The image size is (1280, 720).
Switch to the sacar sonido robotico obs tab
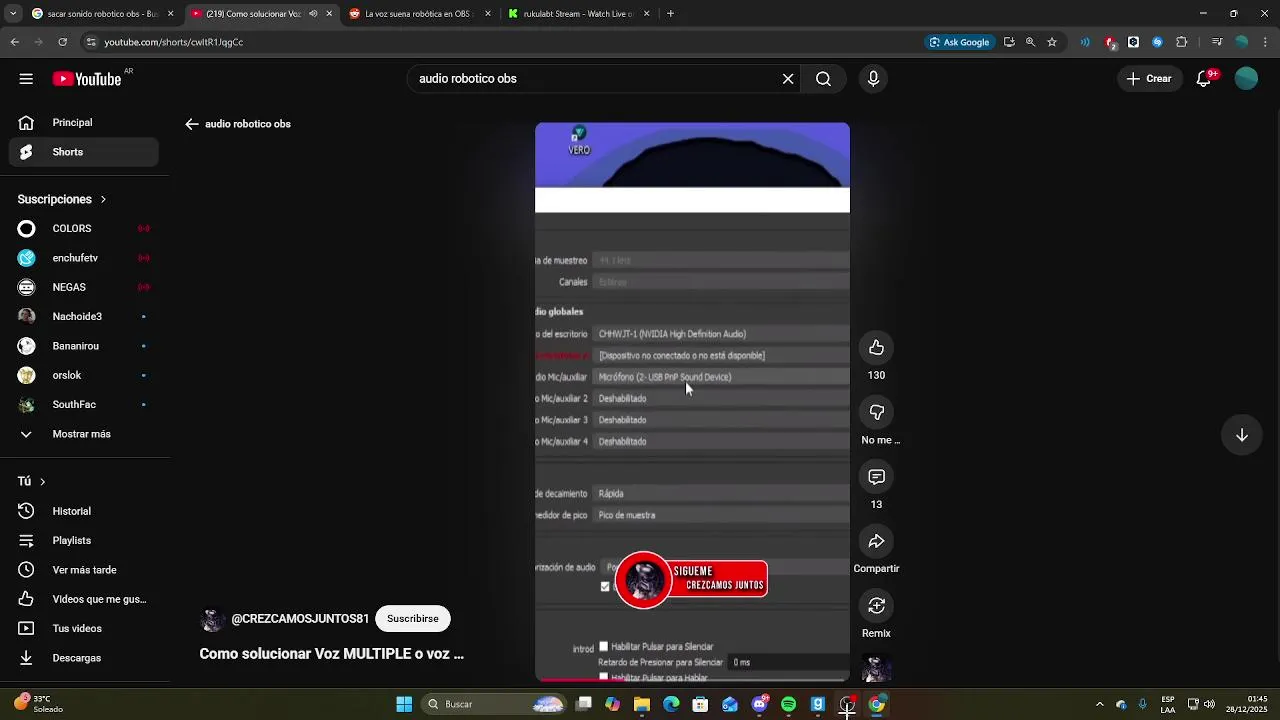click(x=103, y=14)
